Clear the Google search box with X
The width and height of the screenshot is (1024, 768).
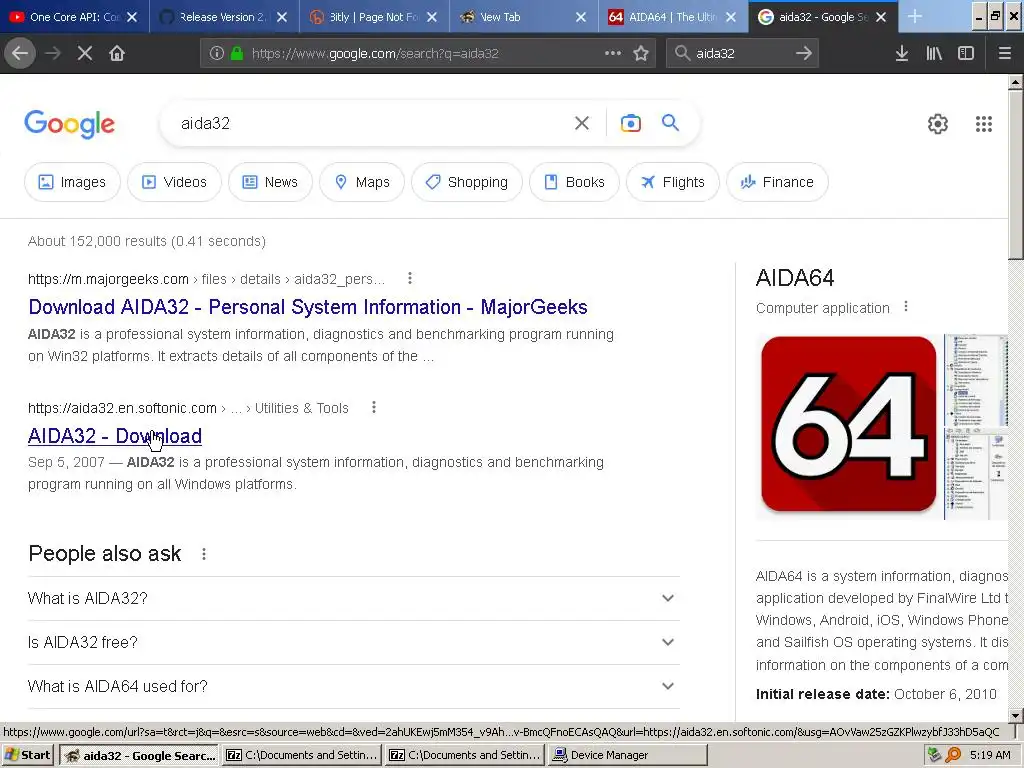(x=582, y=123)
